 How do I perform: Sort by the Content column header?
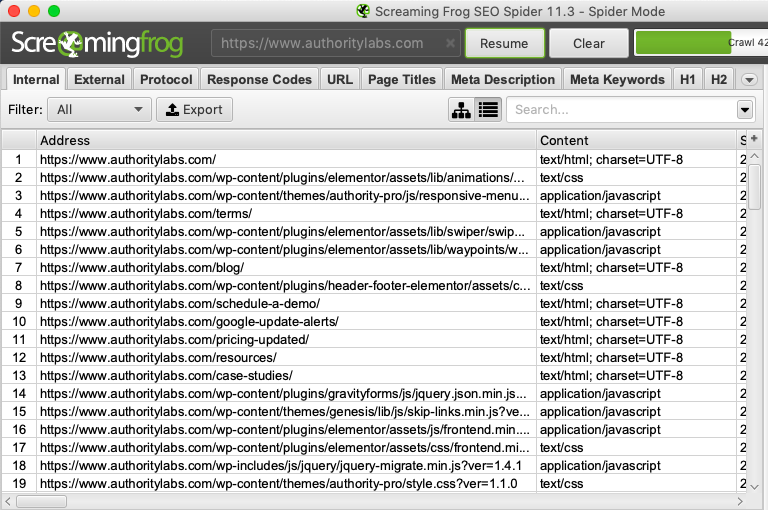click(636, 140)
